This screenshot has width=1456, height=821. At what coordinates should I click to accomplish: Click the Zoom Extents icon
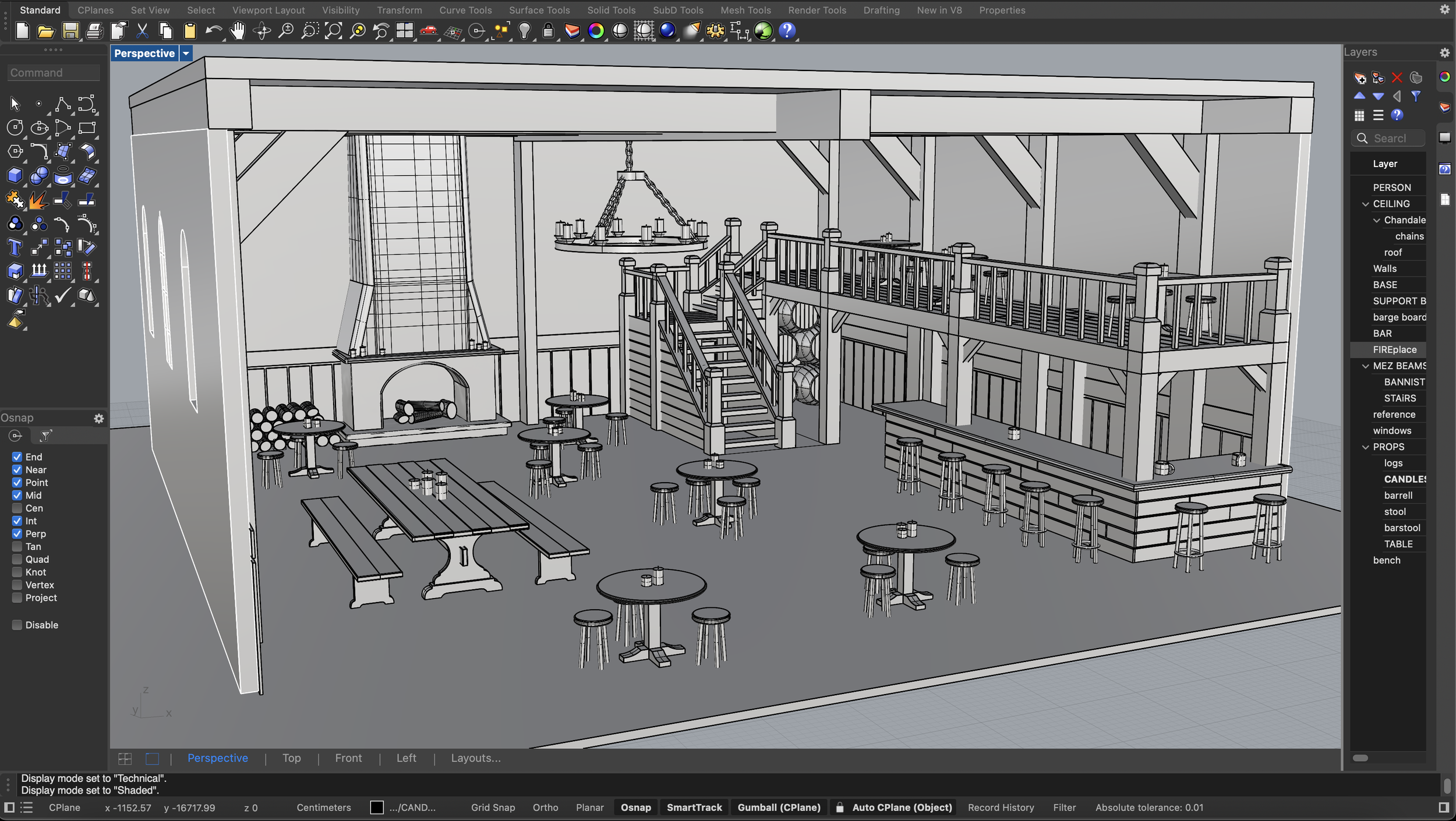pyautogui.click(x=333, y=31)
